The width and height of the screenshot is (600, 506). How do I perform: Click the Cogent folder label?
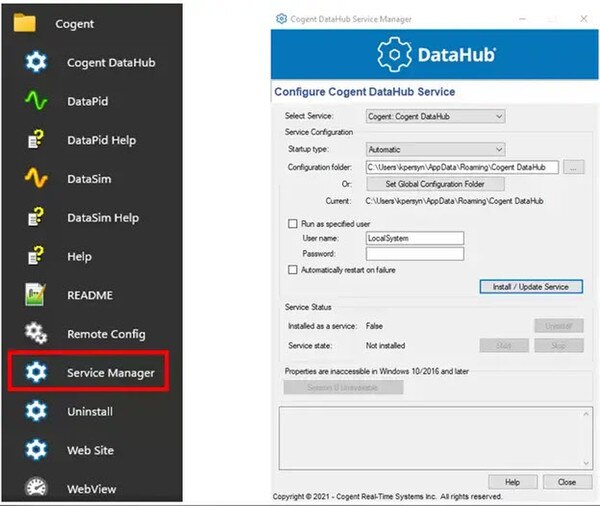coord(75,24)
